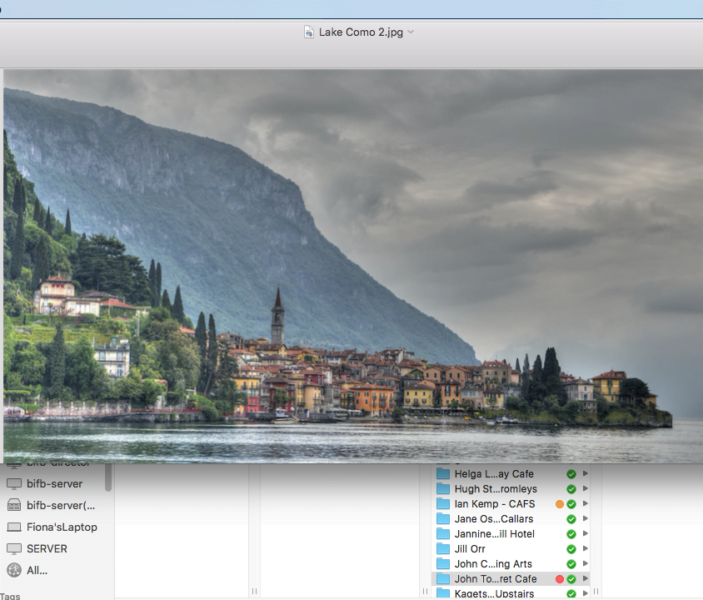This screenshot has height=600, width=703.
Task: Expand the Jane Os...Callars folder arrow
Action: (x=585, y=519)
